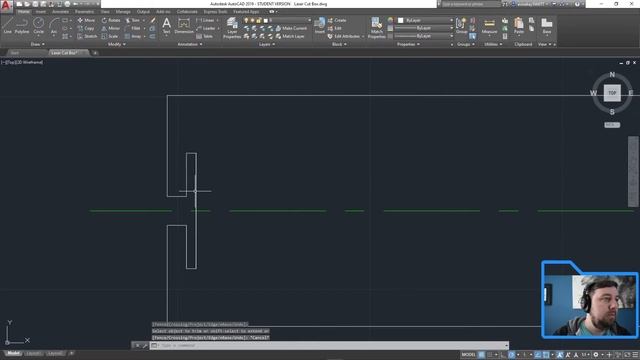Click the Match Layer button
Viewport: 640px width, 360px height.
pyautogui.click(x=290, y=36)
